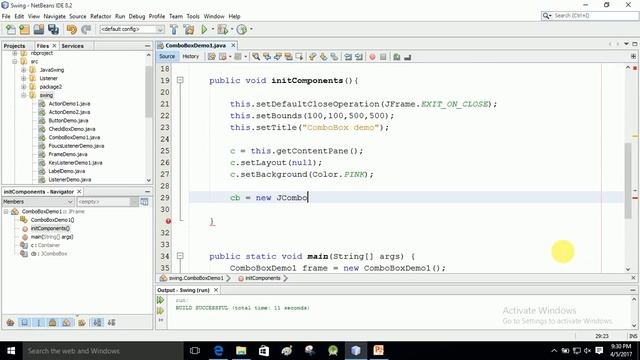This screenshot has height=360, width=640.
Task: Click the New Project toolbar icon
Action: pos(24,29)
